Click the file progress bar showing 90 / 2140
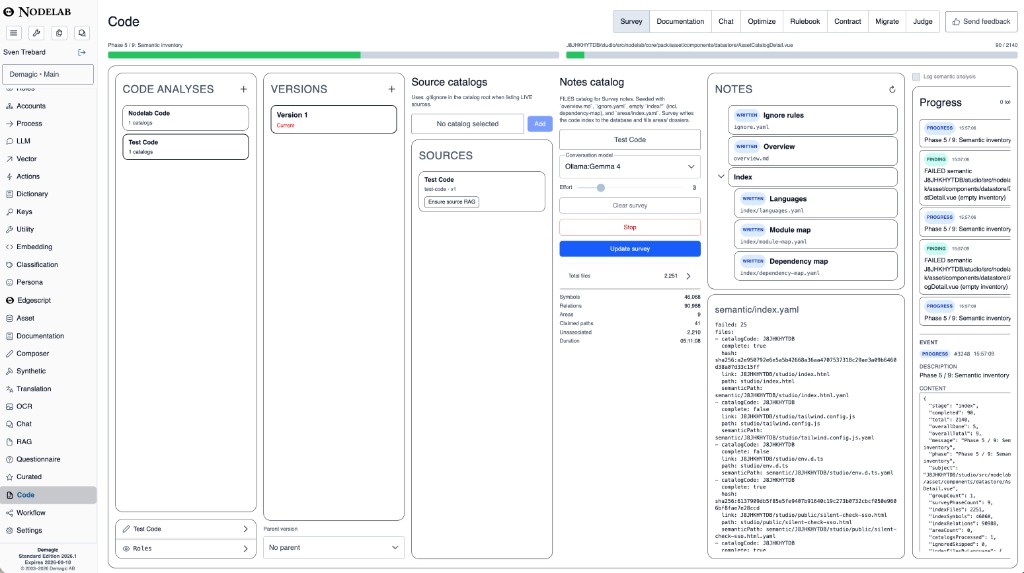The height and width of the screenshot is (573, 1024). click(792, 56)
